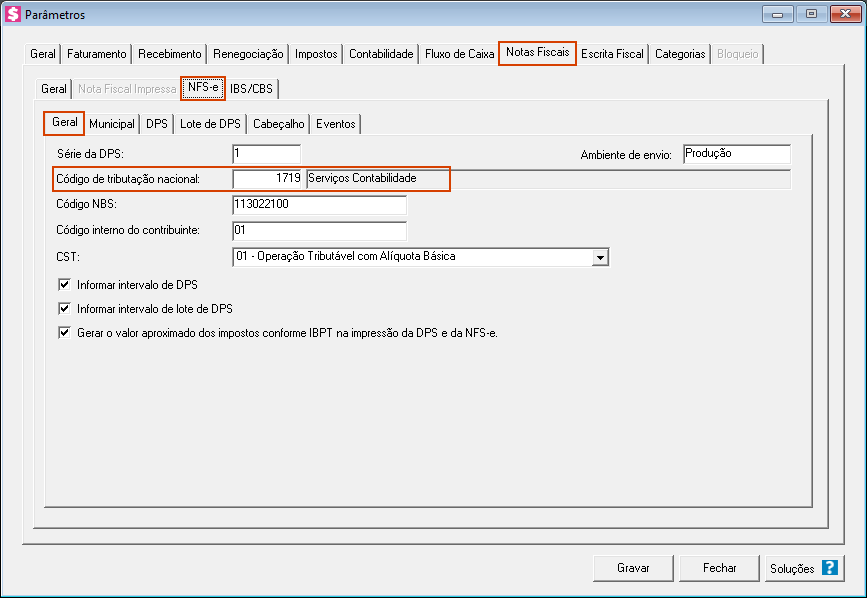The height and width of the screenshot is (598, 867).
Task: Switch to the IBS/CBS sub-tab
Action: 251,89
